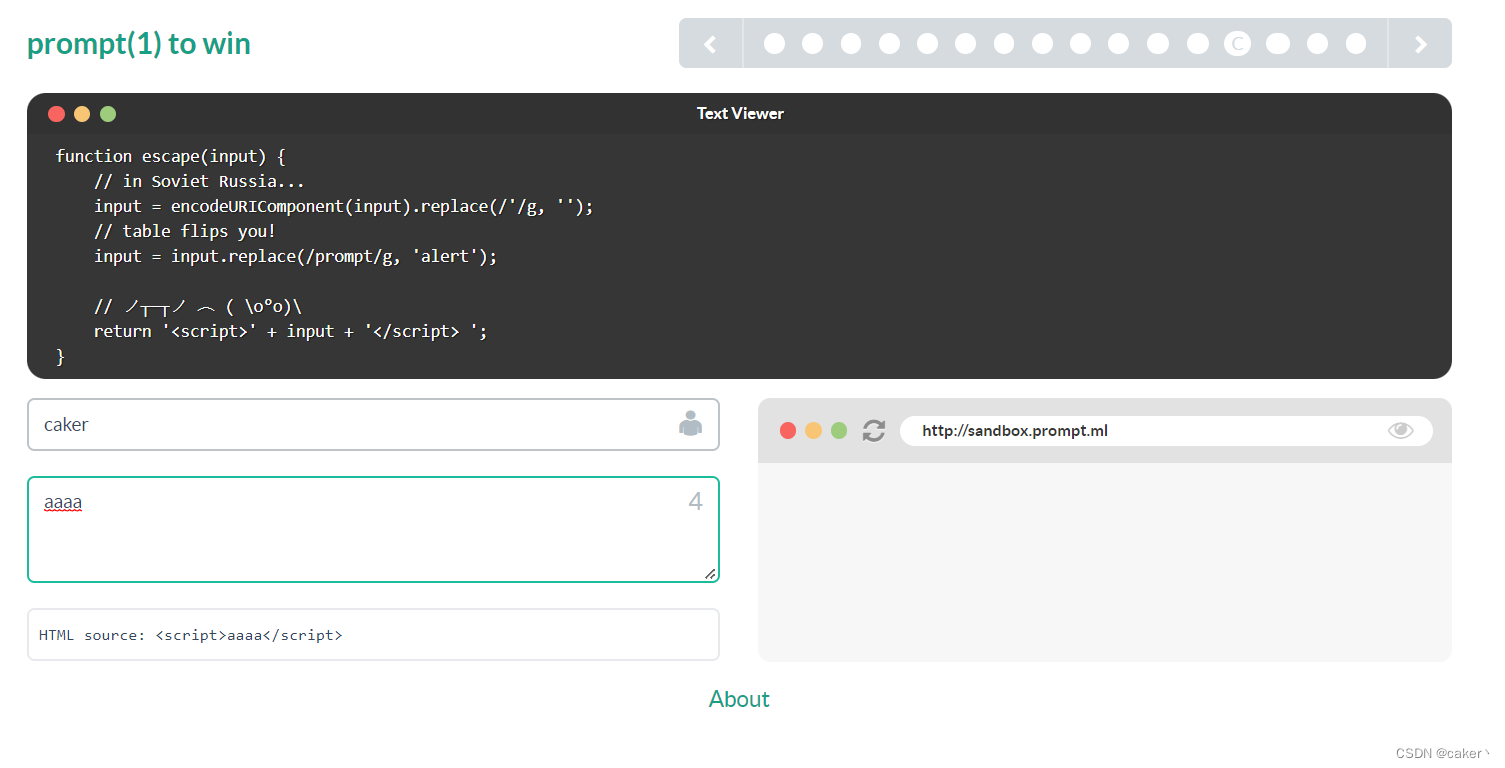Viewport: 1505px width, 768px height.
Task: Click the table-flip emoticon comment line
Action: (198, 306)
